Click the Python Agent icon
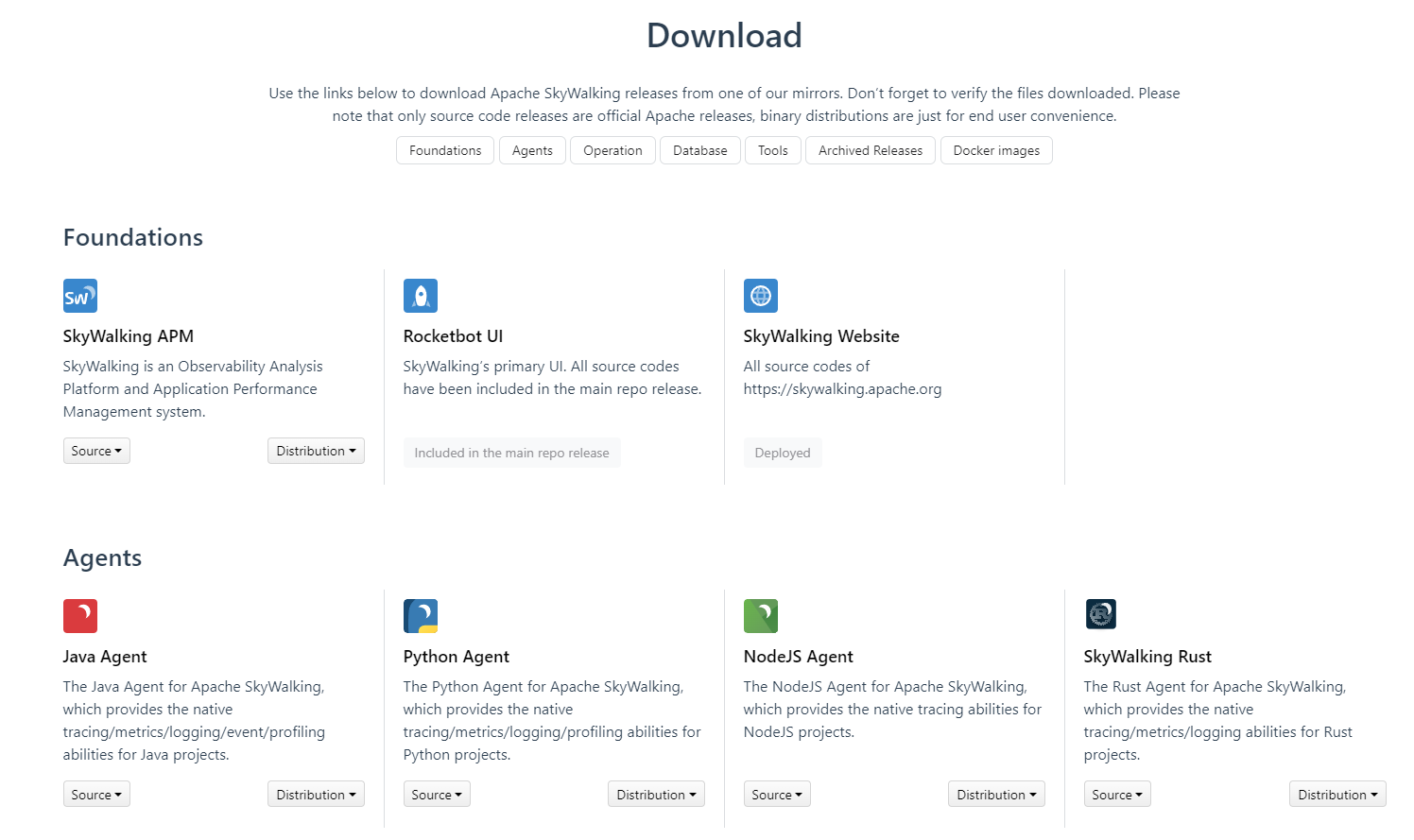 click(421, 616)
